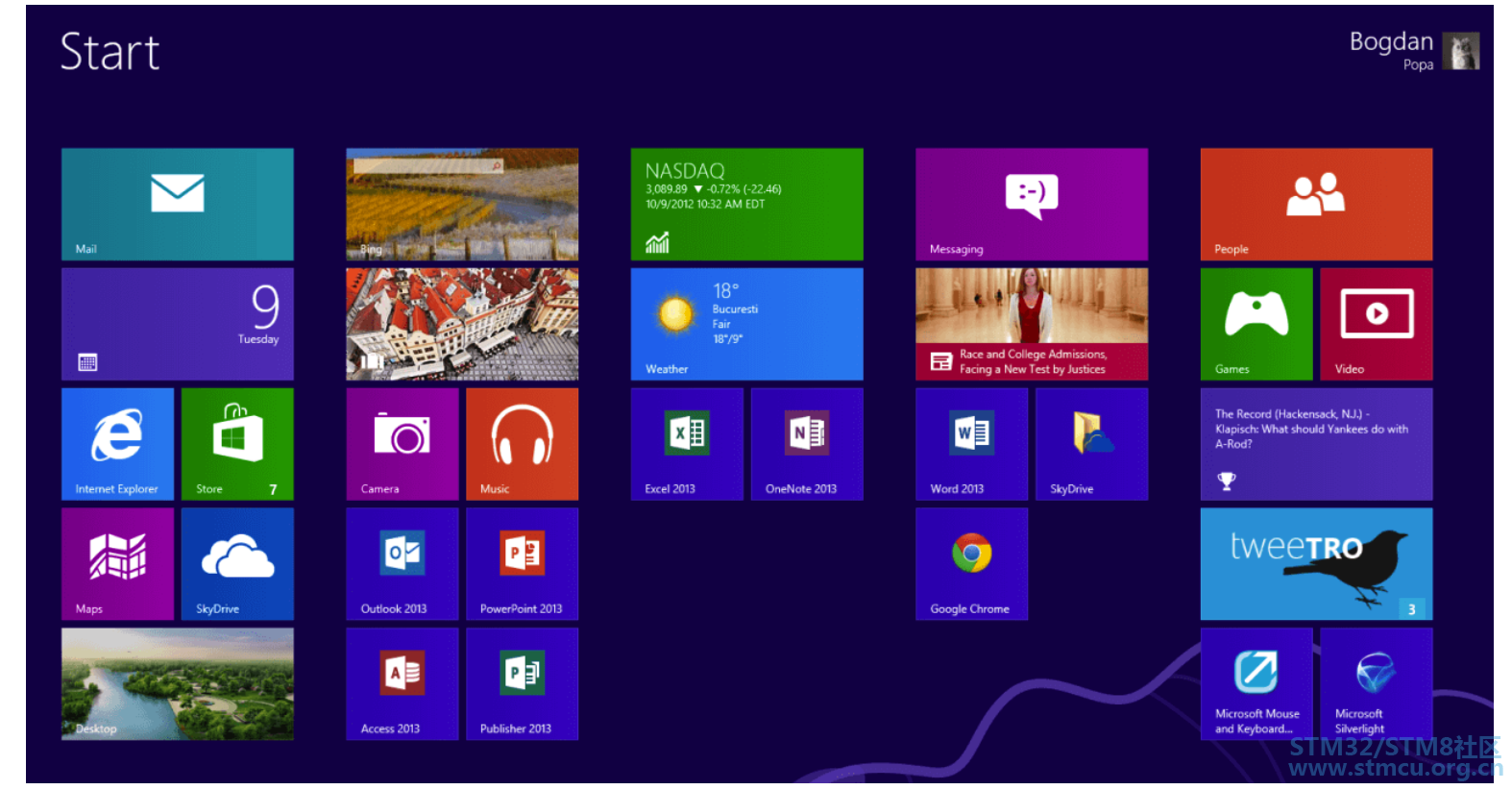Open the Mail tile
The width and height of the screenshot is (1512, 790).
click(x=178, y=205)
